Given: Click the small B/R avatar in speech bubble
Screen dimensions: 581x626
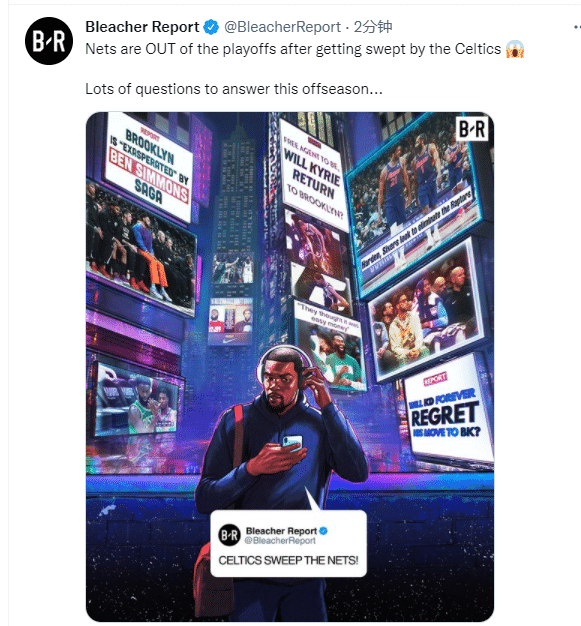Looking at the screenshot, I should 230,535.
